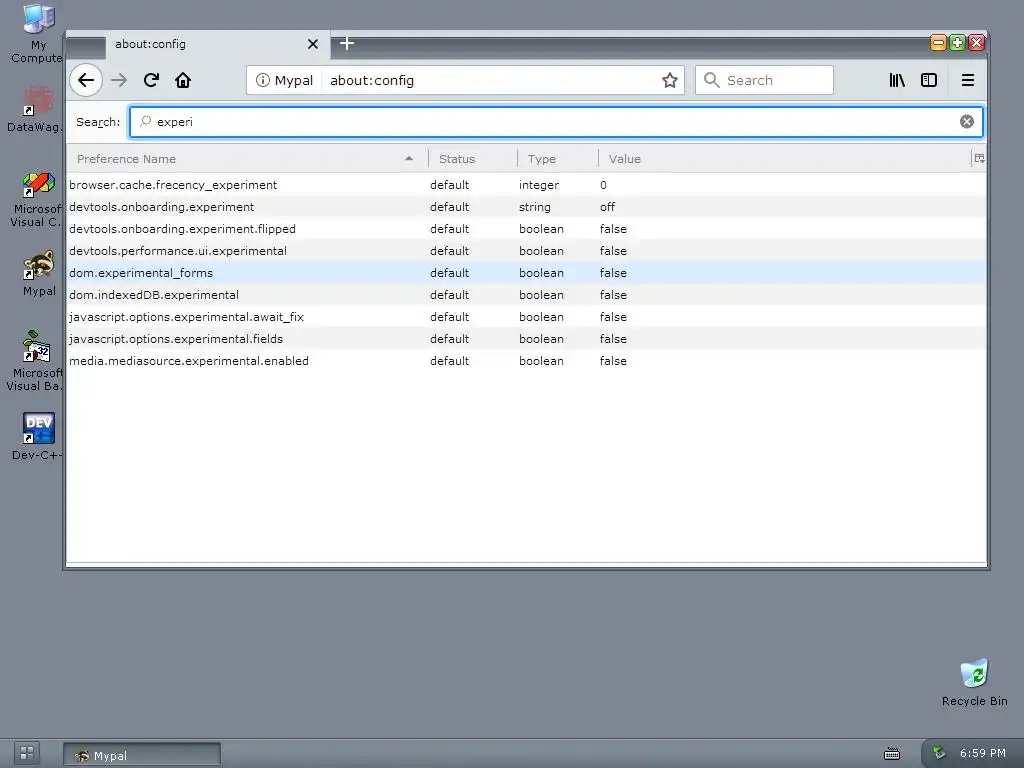
Task: Click 'string' type cell
Action: tap(534, 207)
